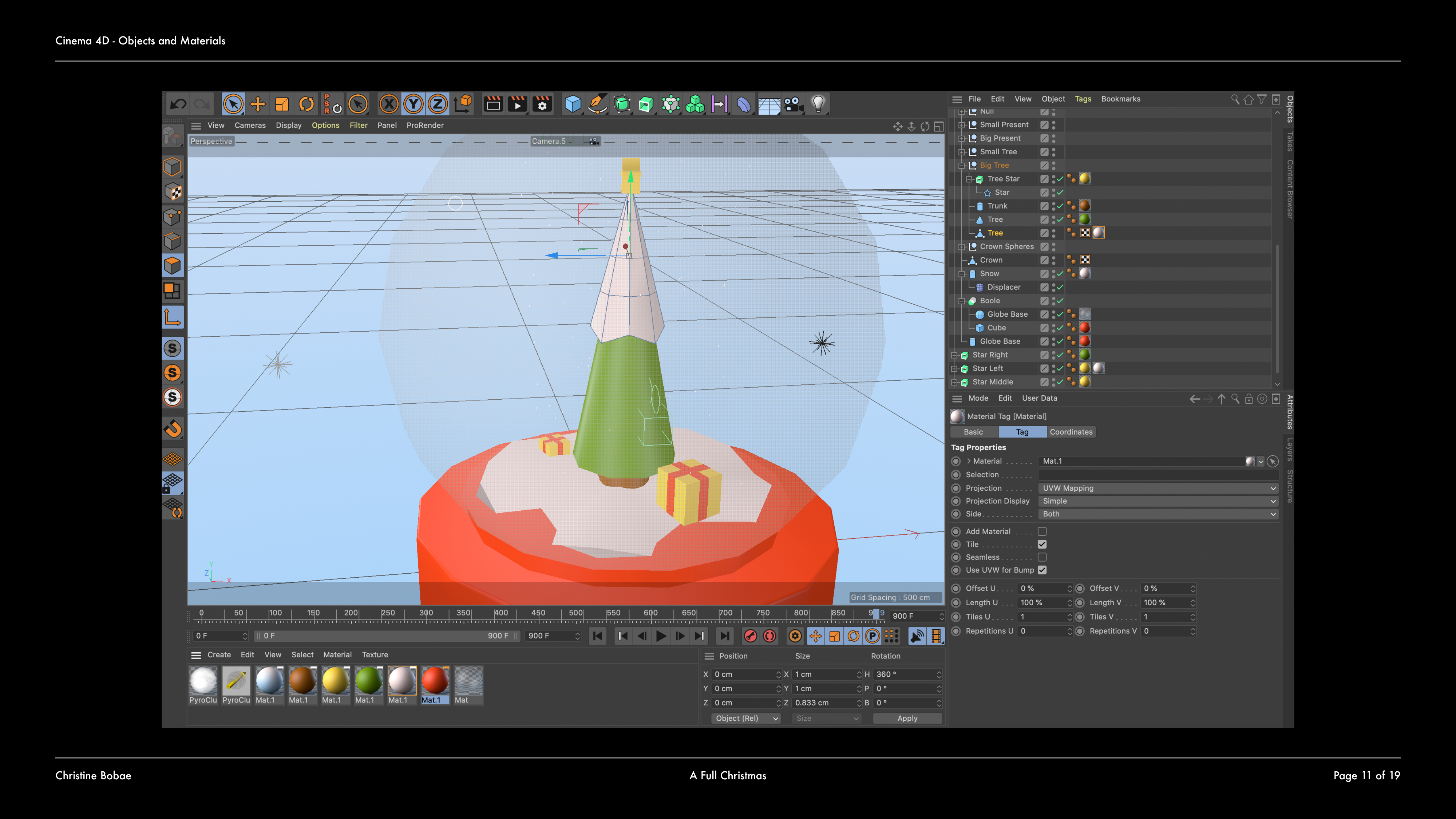
Task: Open the Projection UVW Mapping dropdown
Action: point(1158,488)
